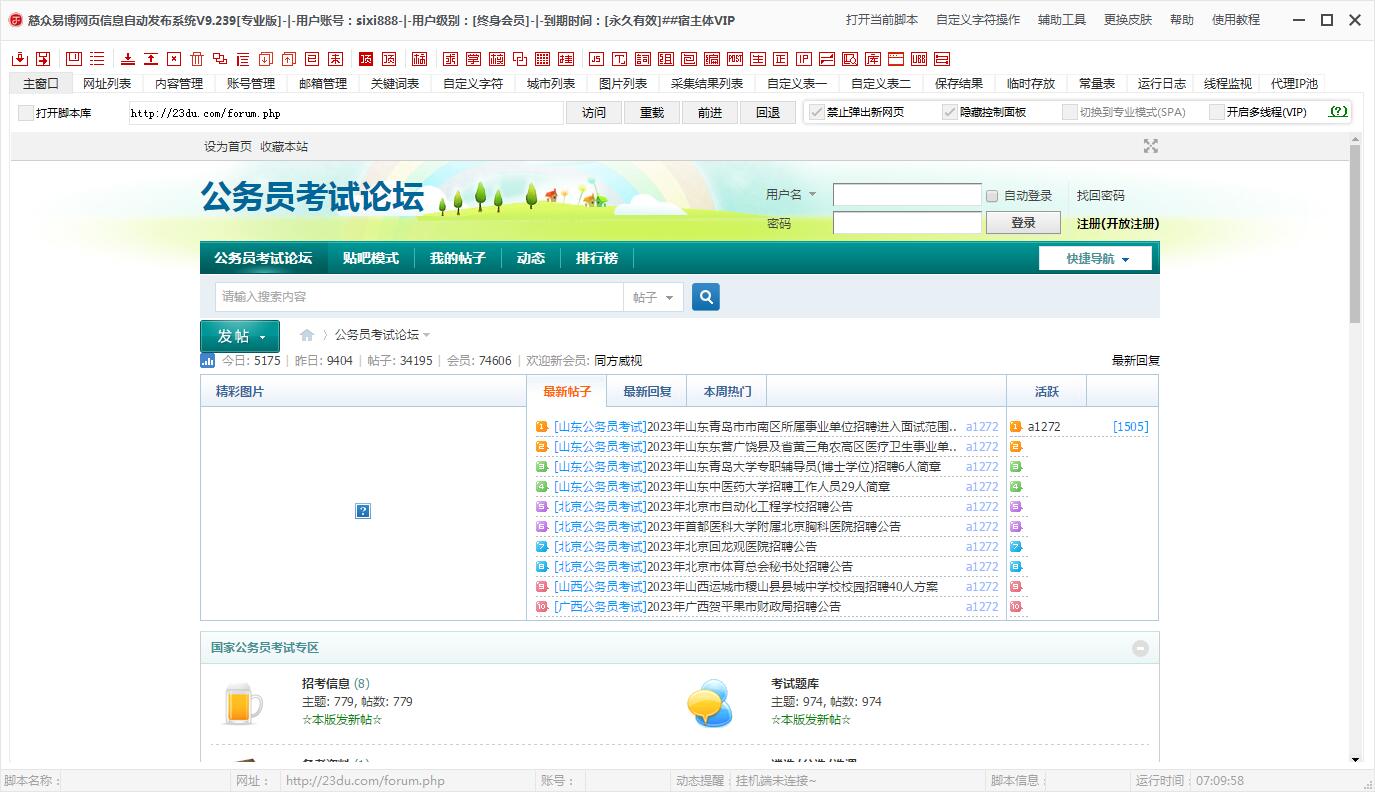Click the trash can toolbar icon

pyautogui.click(x=197, y=59)
